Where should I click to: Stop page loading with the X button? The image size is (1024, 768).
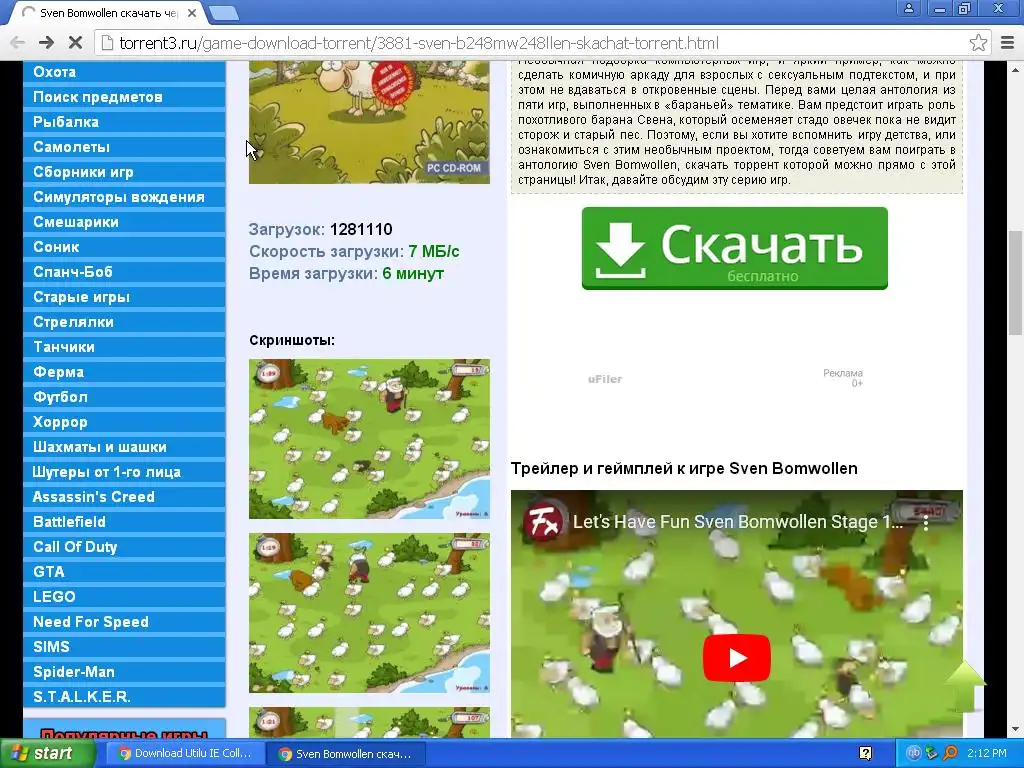point(75,43)
